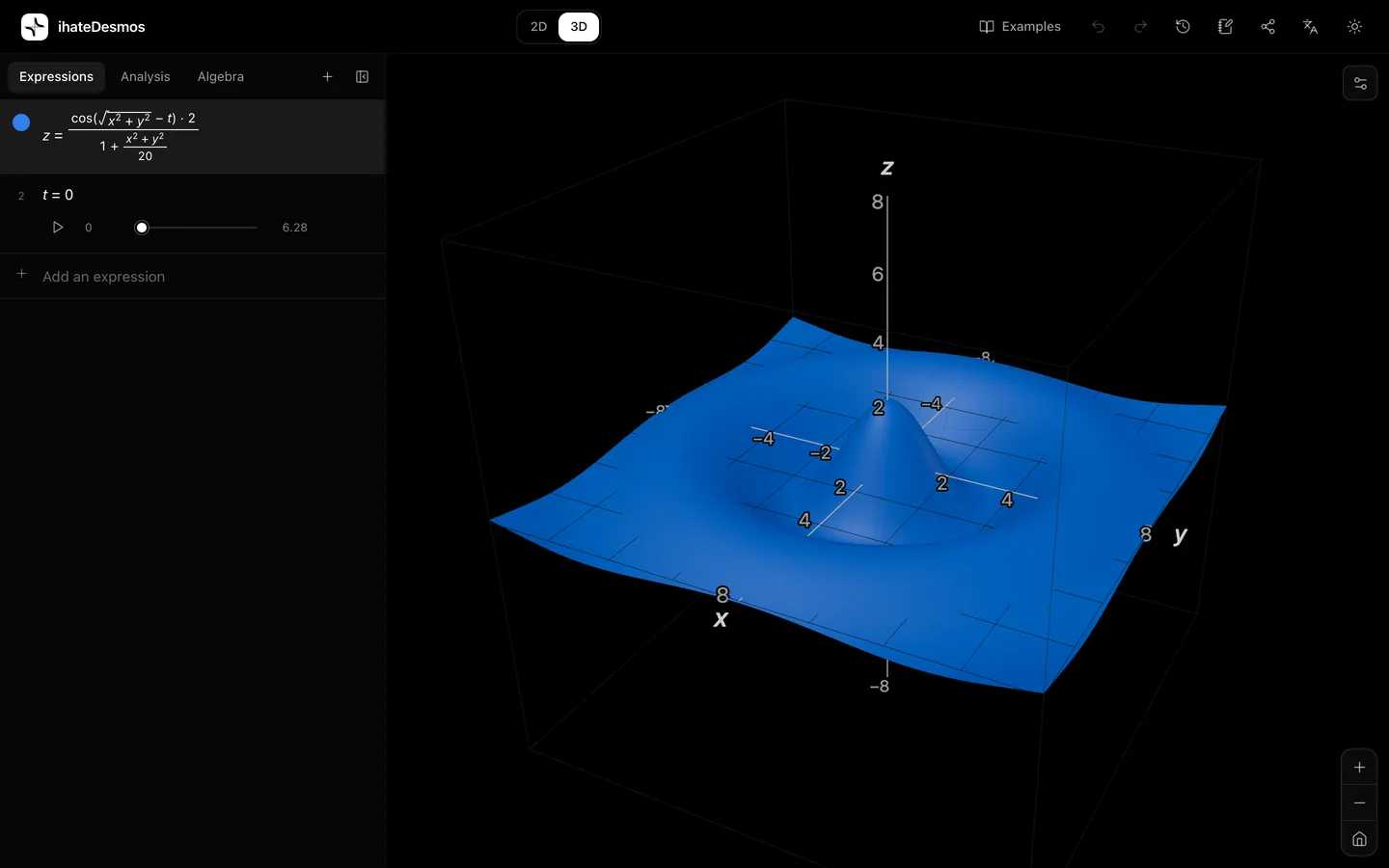
Task: Undo the last change
Action: coord(1098,27)
